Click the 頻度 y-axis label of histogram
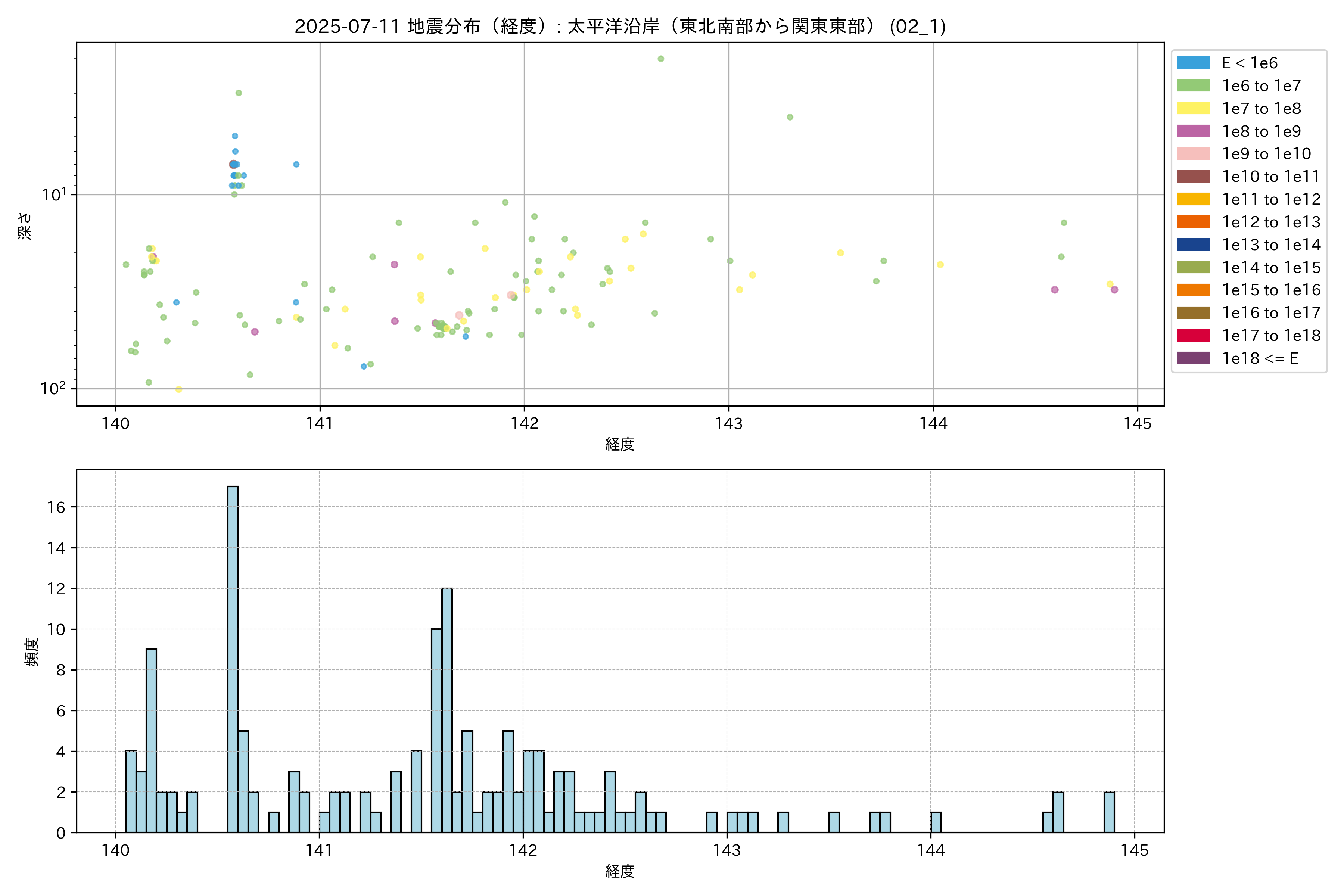The width and height of the screenshot is (1344, 896). click(32, 651)
